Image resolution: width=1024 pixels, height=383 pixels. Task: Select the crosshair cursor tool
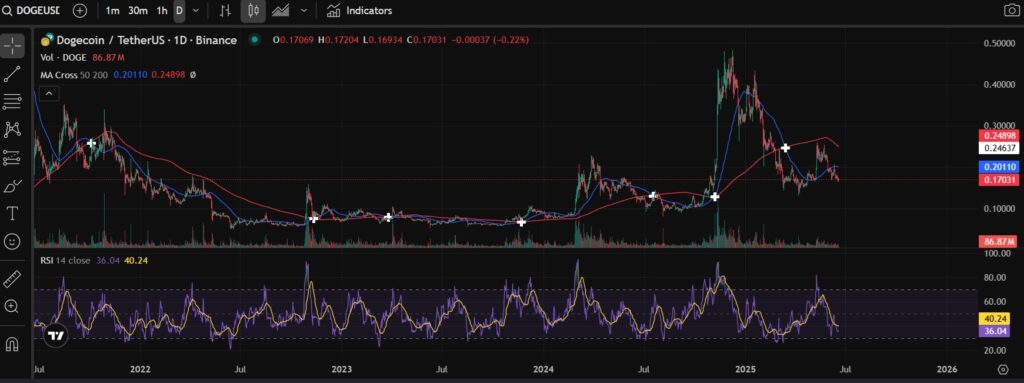coord(12,46)
